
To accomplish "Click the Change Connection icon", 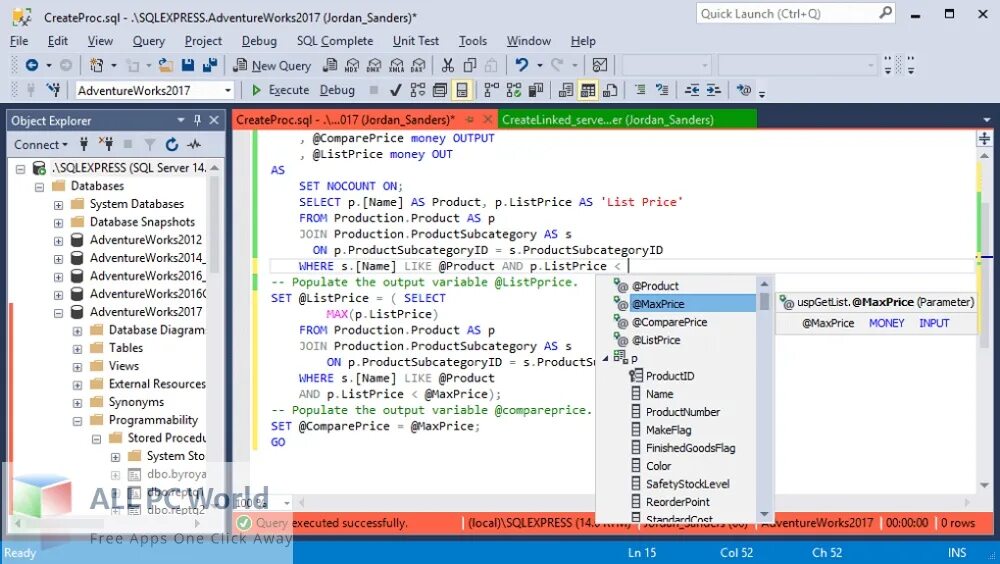I will 53,90.
